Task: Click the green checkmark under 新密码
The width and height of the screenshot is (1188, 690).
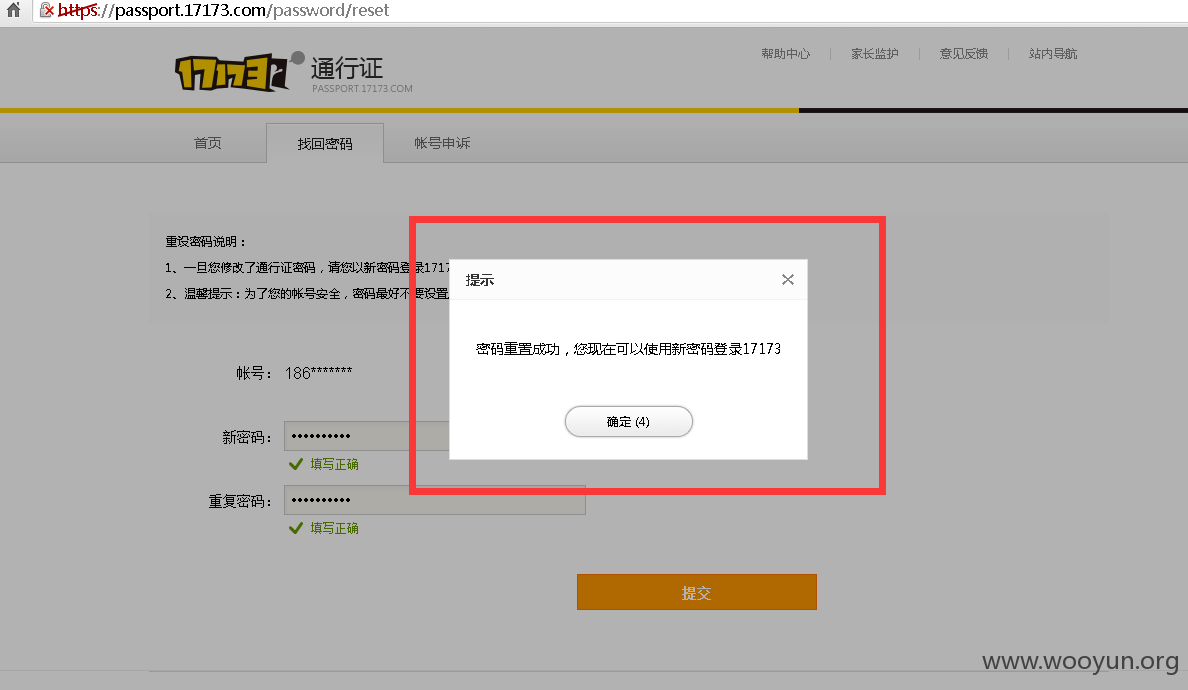Action: [x=295, y=464]
